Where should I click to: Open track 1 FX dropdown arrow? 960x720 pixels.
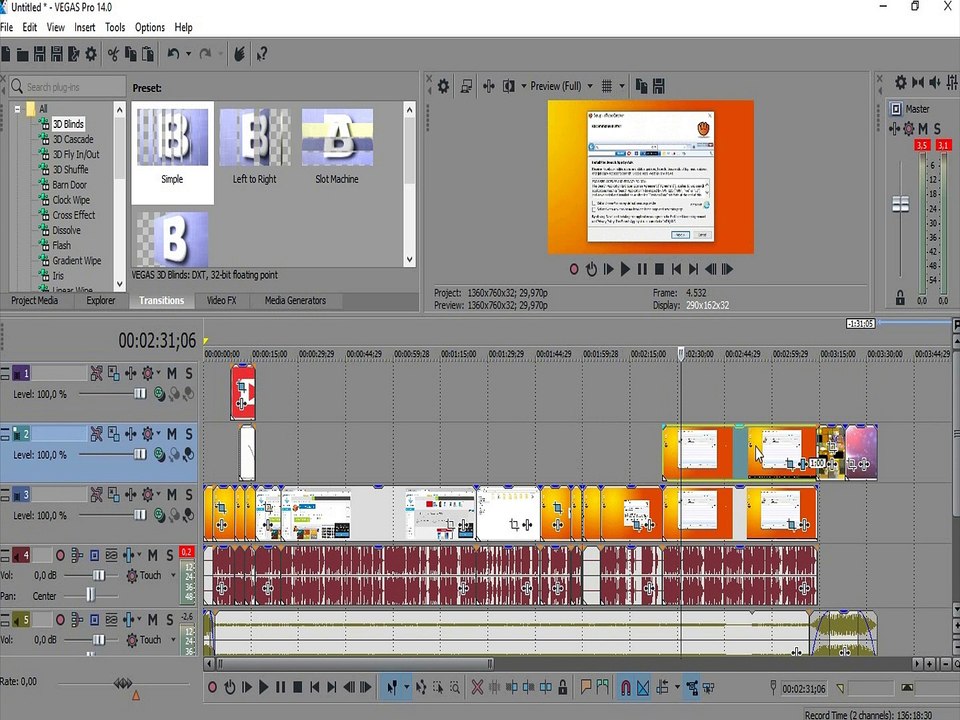click(159, 372)
